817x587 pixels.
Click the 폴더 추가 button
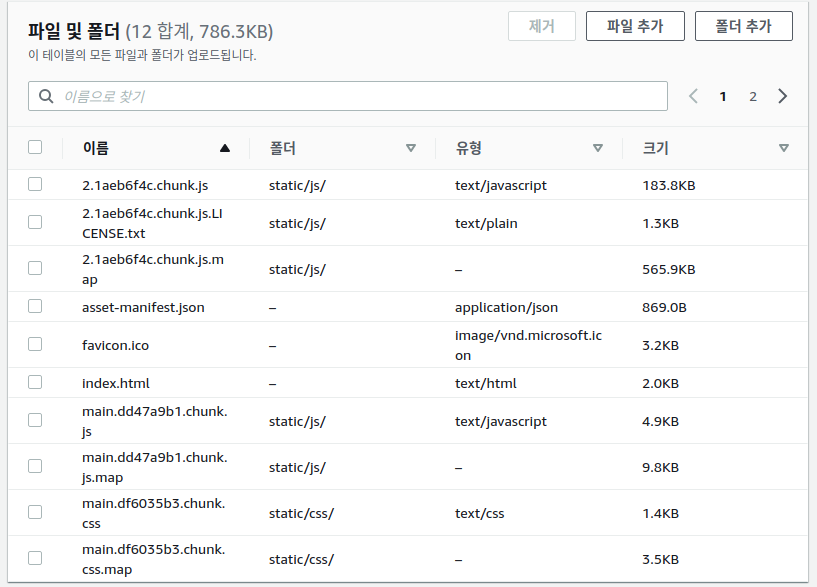[744, 26]
